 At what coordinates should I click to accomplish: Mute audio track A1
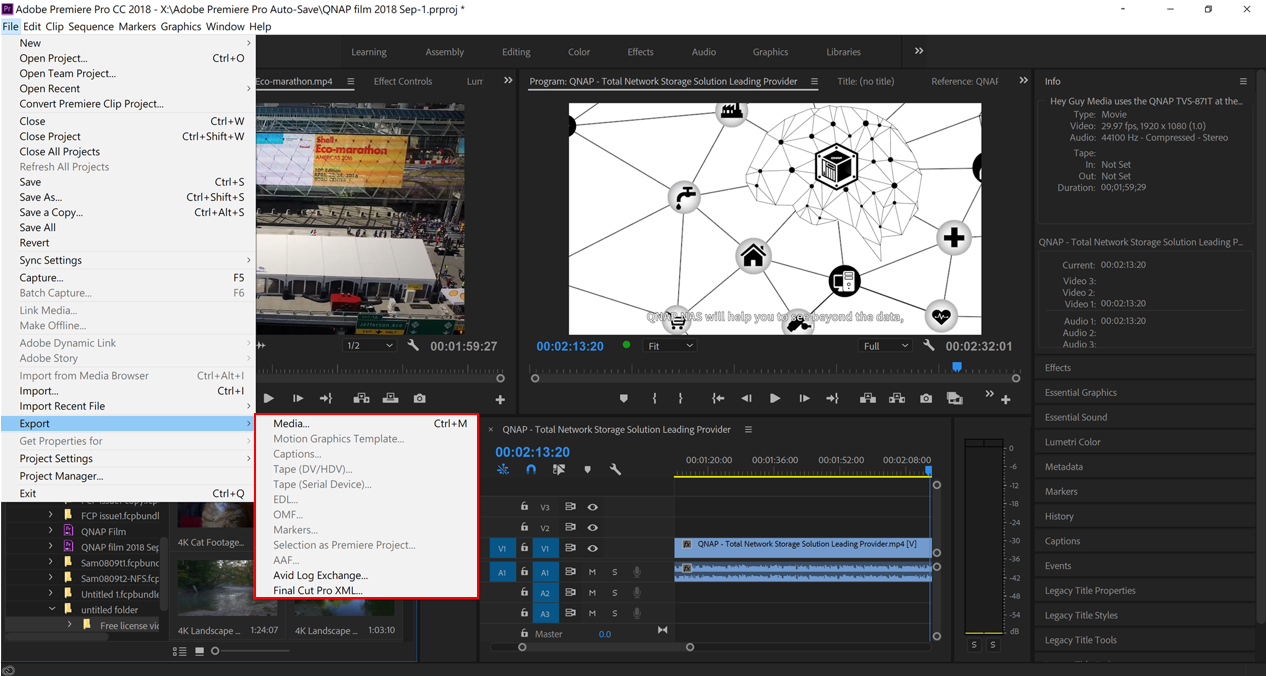[x=592, y=572]
